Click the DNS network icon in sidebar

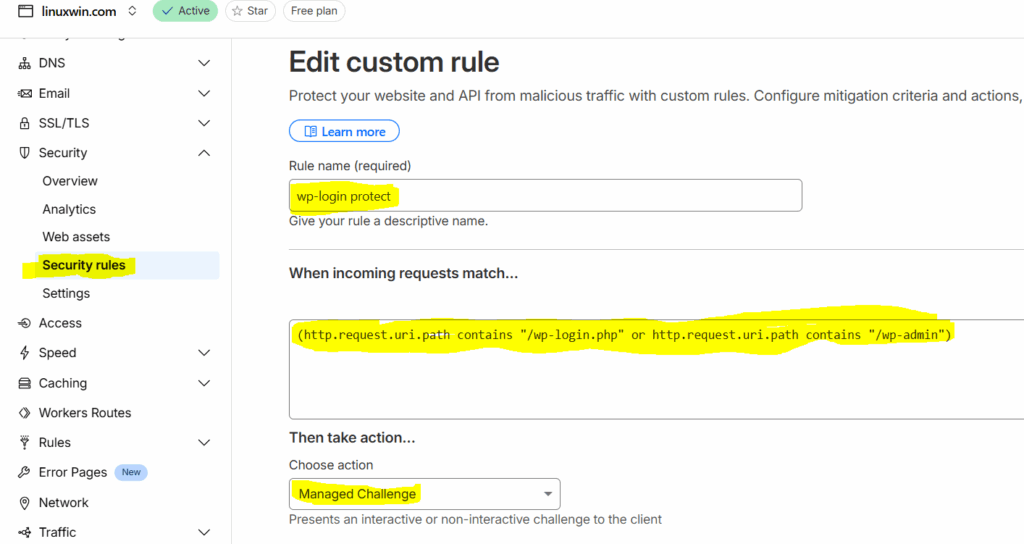(24, 63)
